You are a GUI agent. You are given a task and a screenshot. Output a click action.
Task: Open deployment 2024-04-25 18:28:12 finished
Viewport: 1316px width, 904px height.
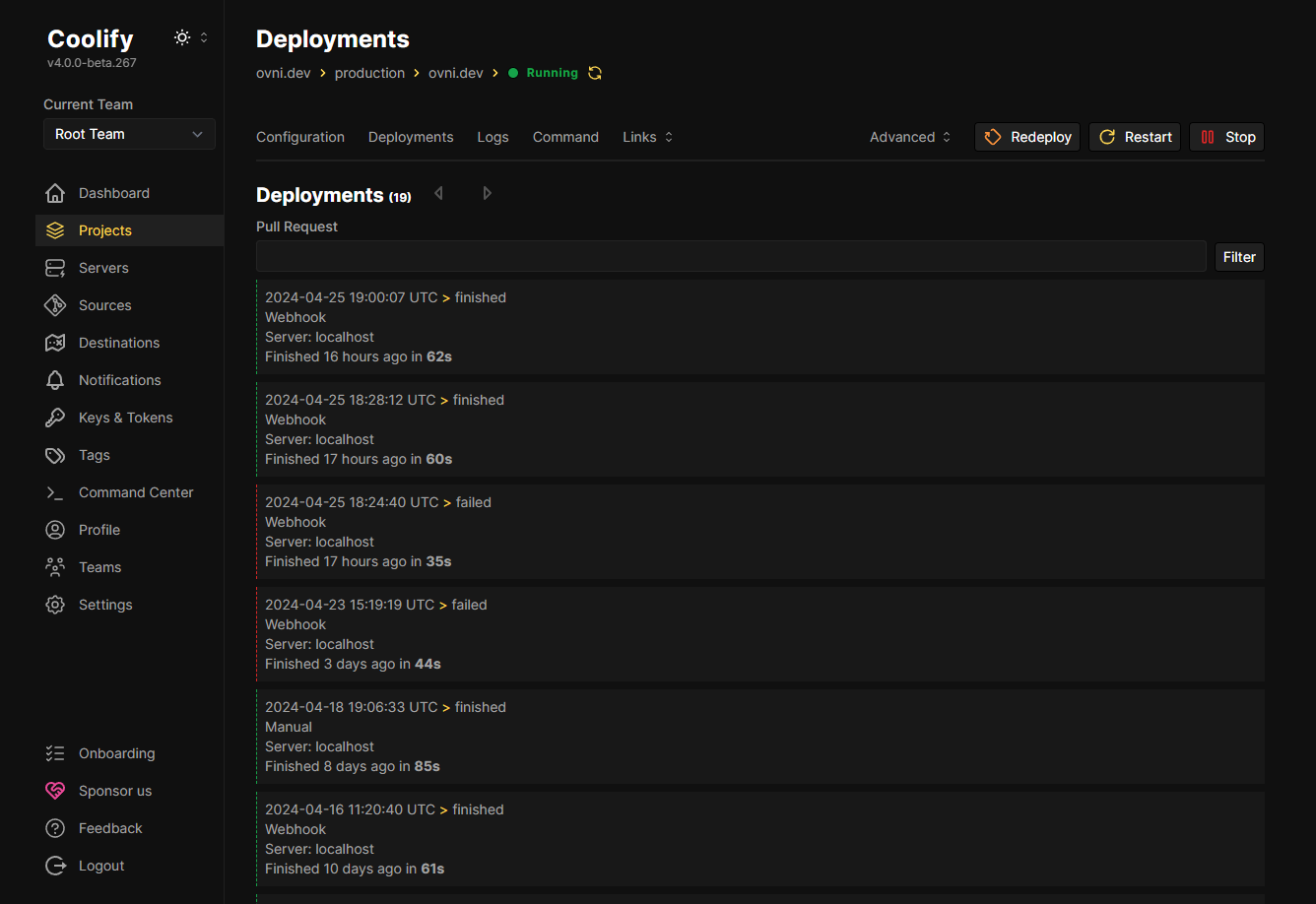[x=760, y=429]
